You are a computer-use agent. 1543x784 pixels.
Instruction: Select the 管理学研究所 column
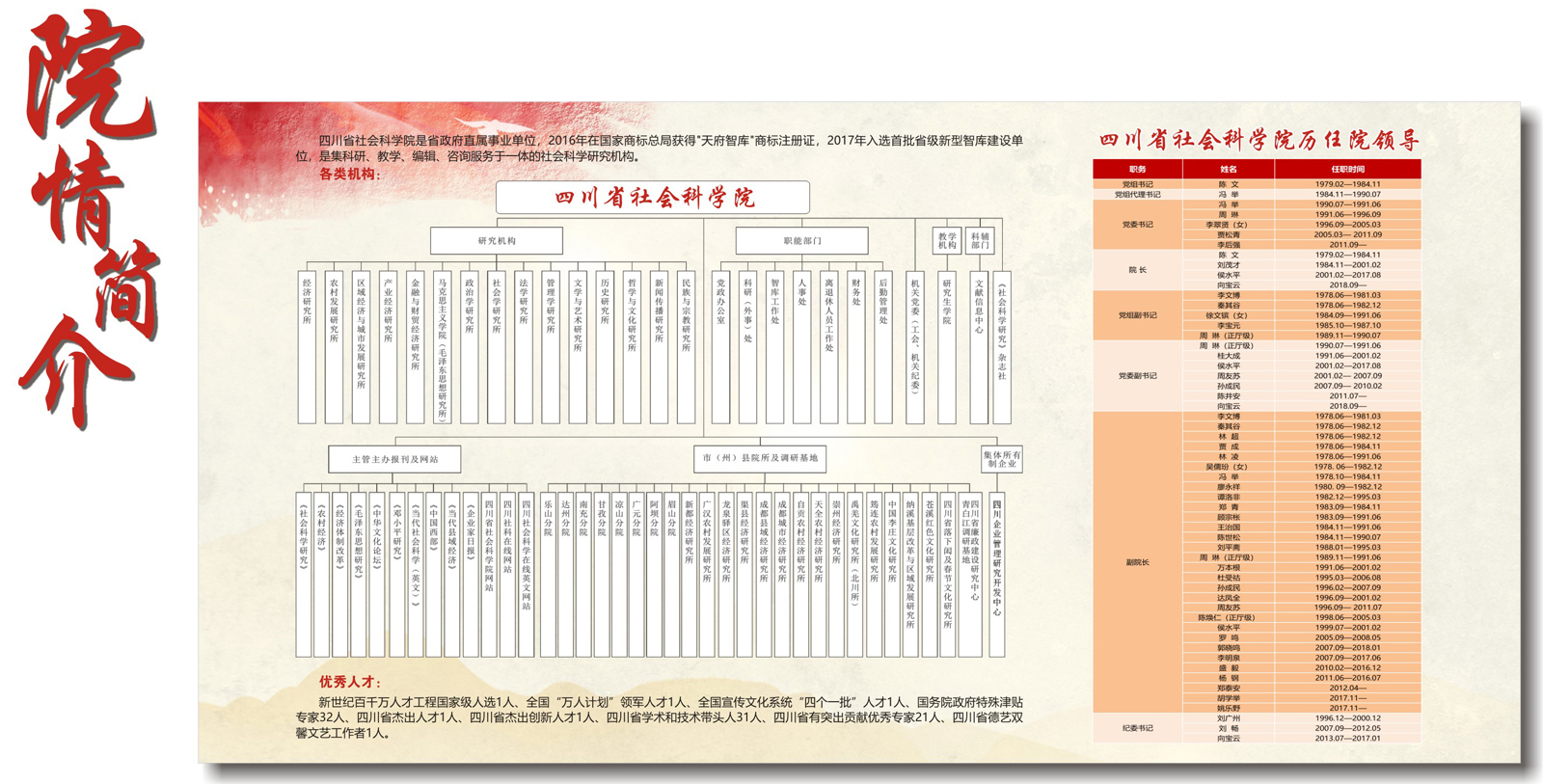point(550,346)
